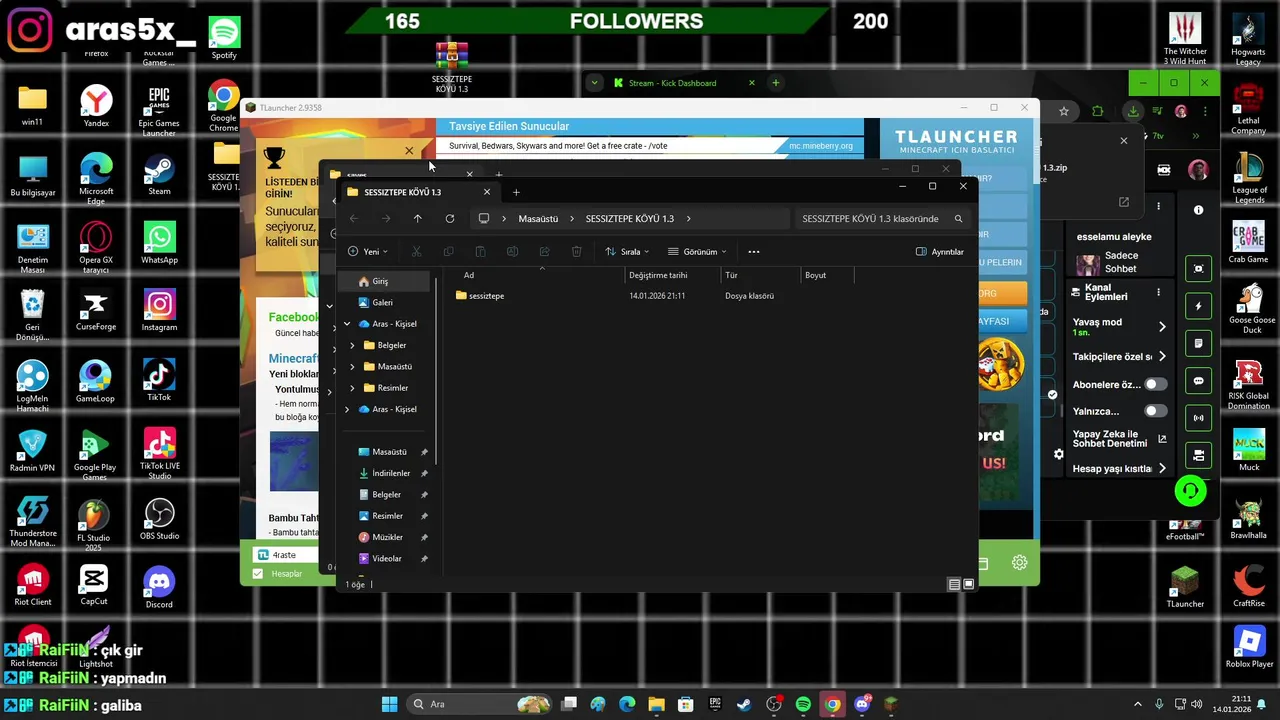Add a new Explorer tab

[x=516, y=192]
